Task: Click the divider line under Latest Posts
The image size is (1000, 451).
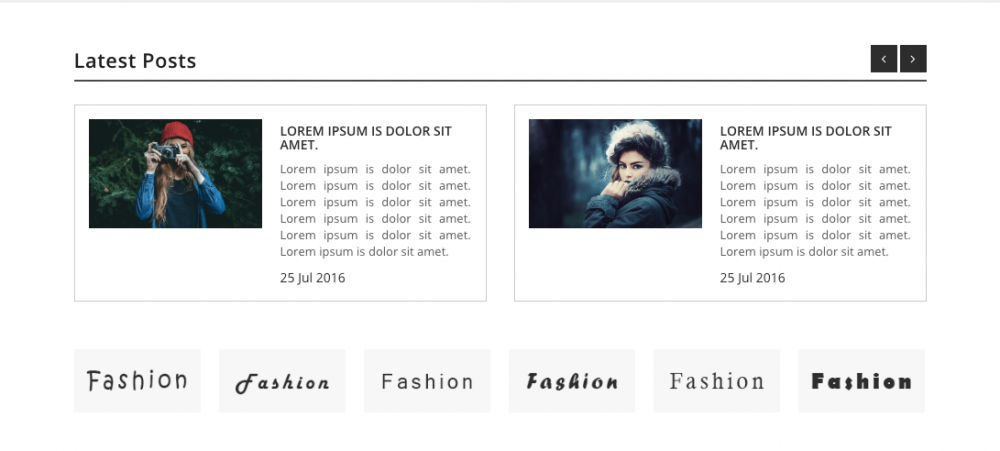Action: click(x=500, y=81)
